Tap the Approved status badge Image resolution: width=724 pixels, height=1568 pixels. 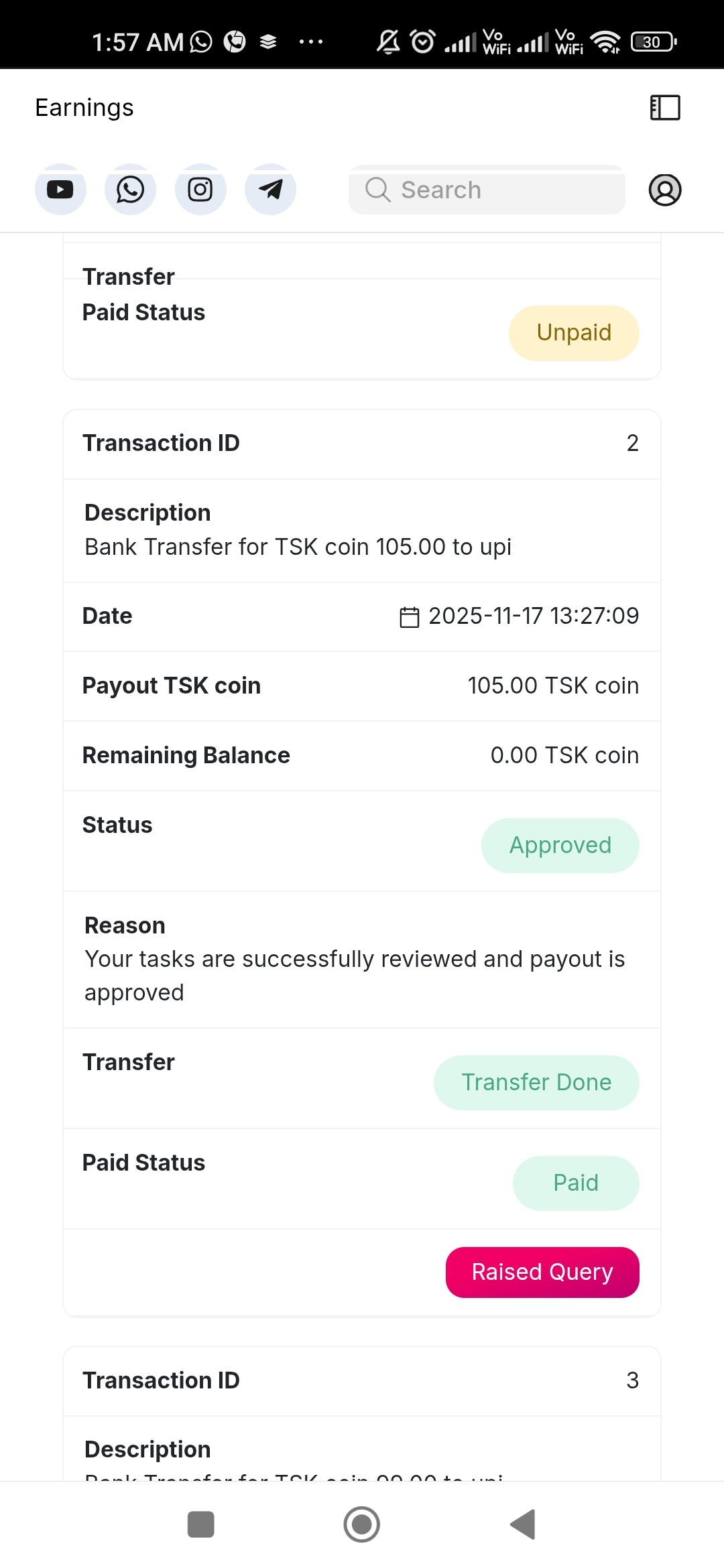(560, 845)
